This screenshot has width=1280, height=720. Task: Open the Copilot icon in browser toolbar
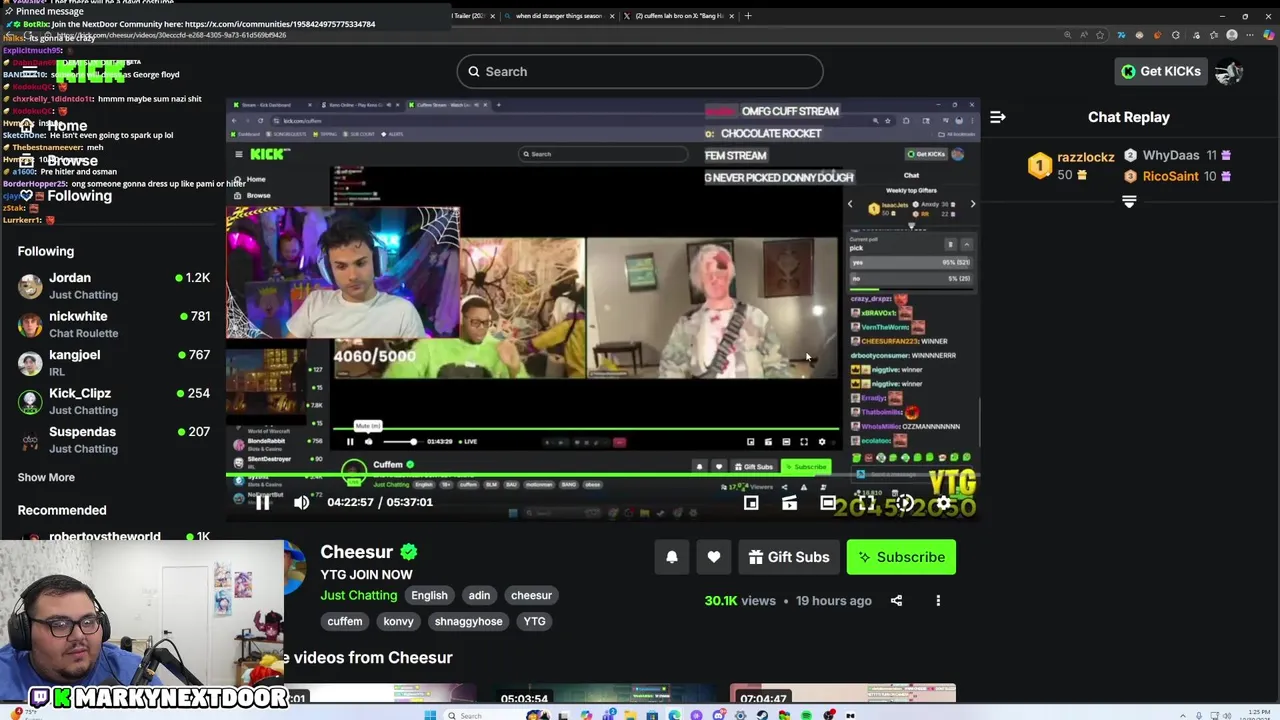[1269, 35]
